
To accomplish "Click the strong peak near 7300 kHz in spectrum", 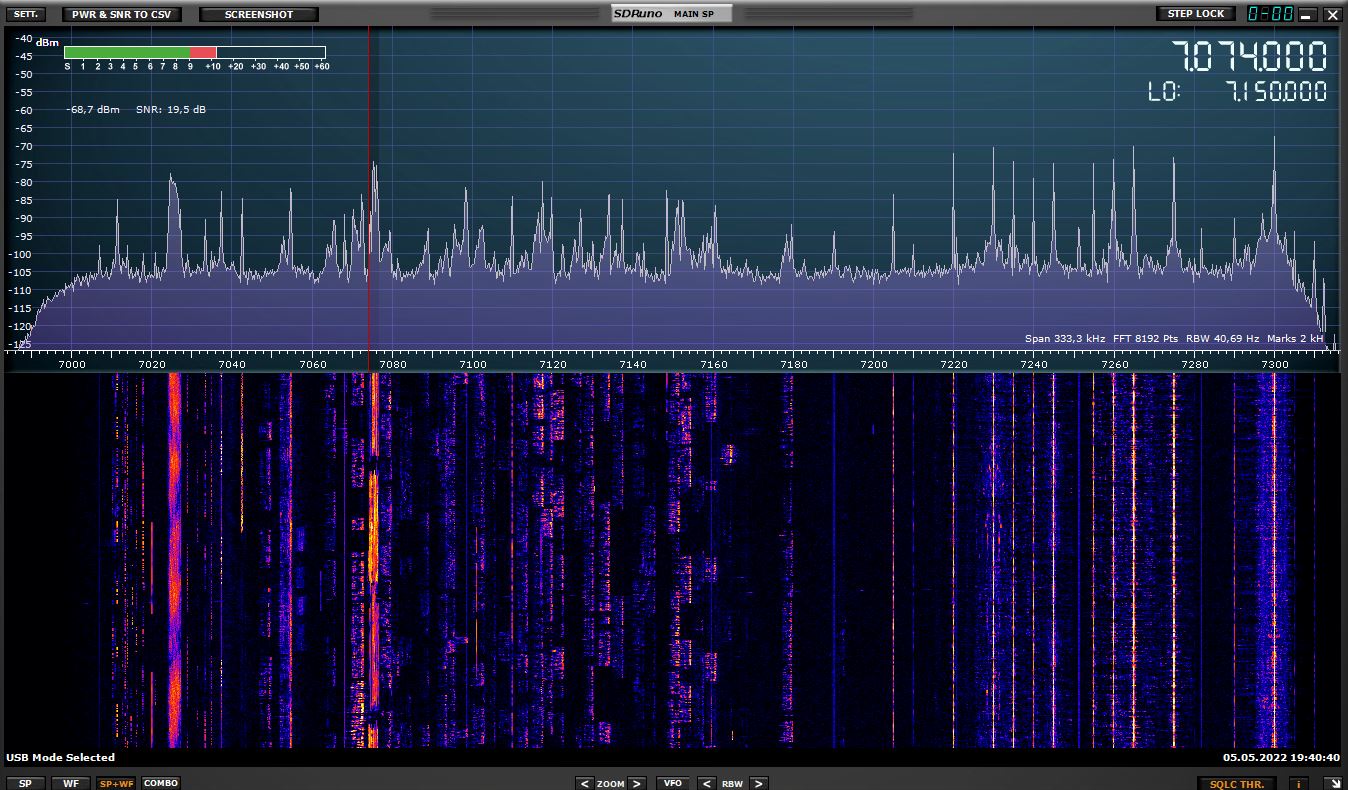I will 1274,190.
